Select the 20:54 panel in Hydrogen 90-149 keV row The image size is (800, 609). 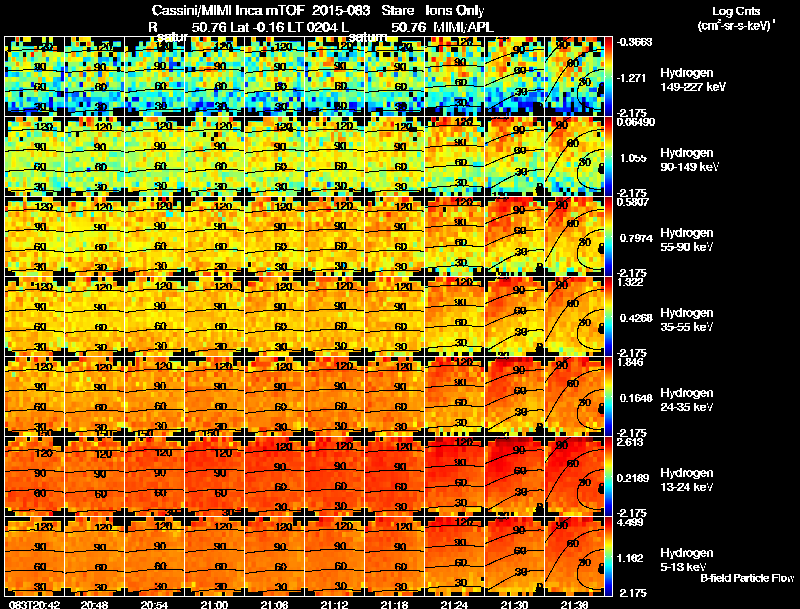(x=155, y=156)
